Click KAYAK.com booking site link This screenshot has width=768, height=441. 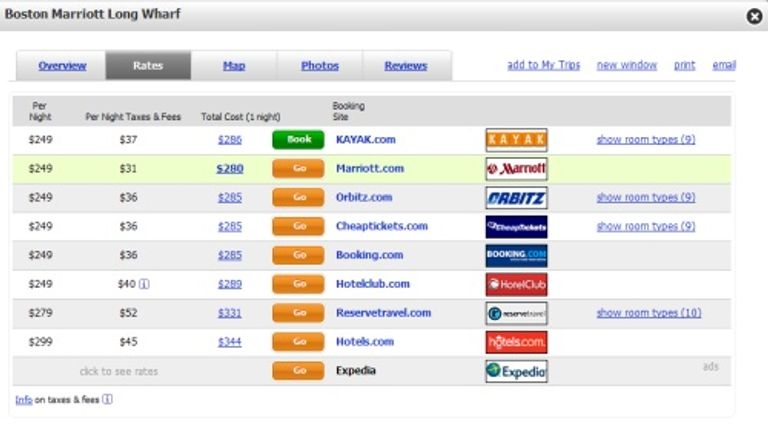pos(366,140)
